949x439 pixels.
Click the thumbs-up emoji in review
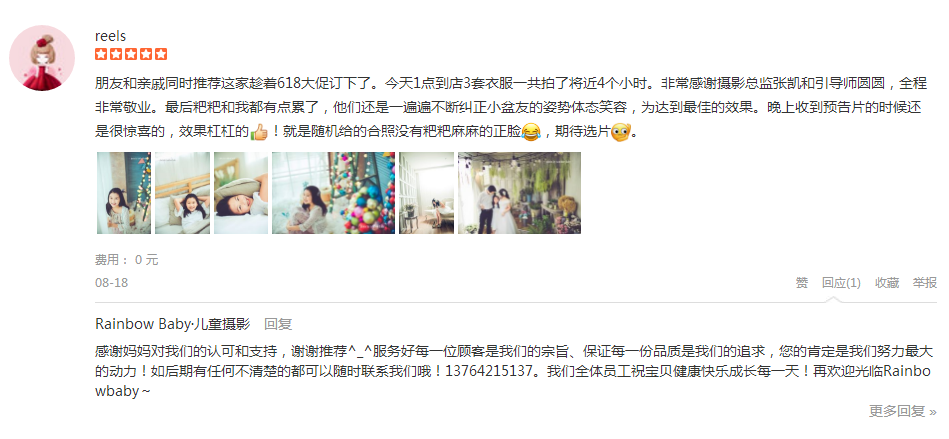coord(259,131)
